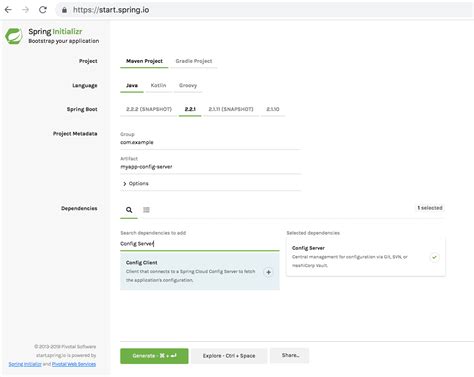Click the Spring leaf logo
Image resolution: width=474 pixels, height=377 pixels.
click(x=14, y=36)
